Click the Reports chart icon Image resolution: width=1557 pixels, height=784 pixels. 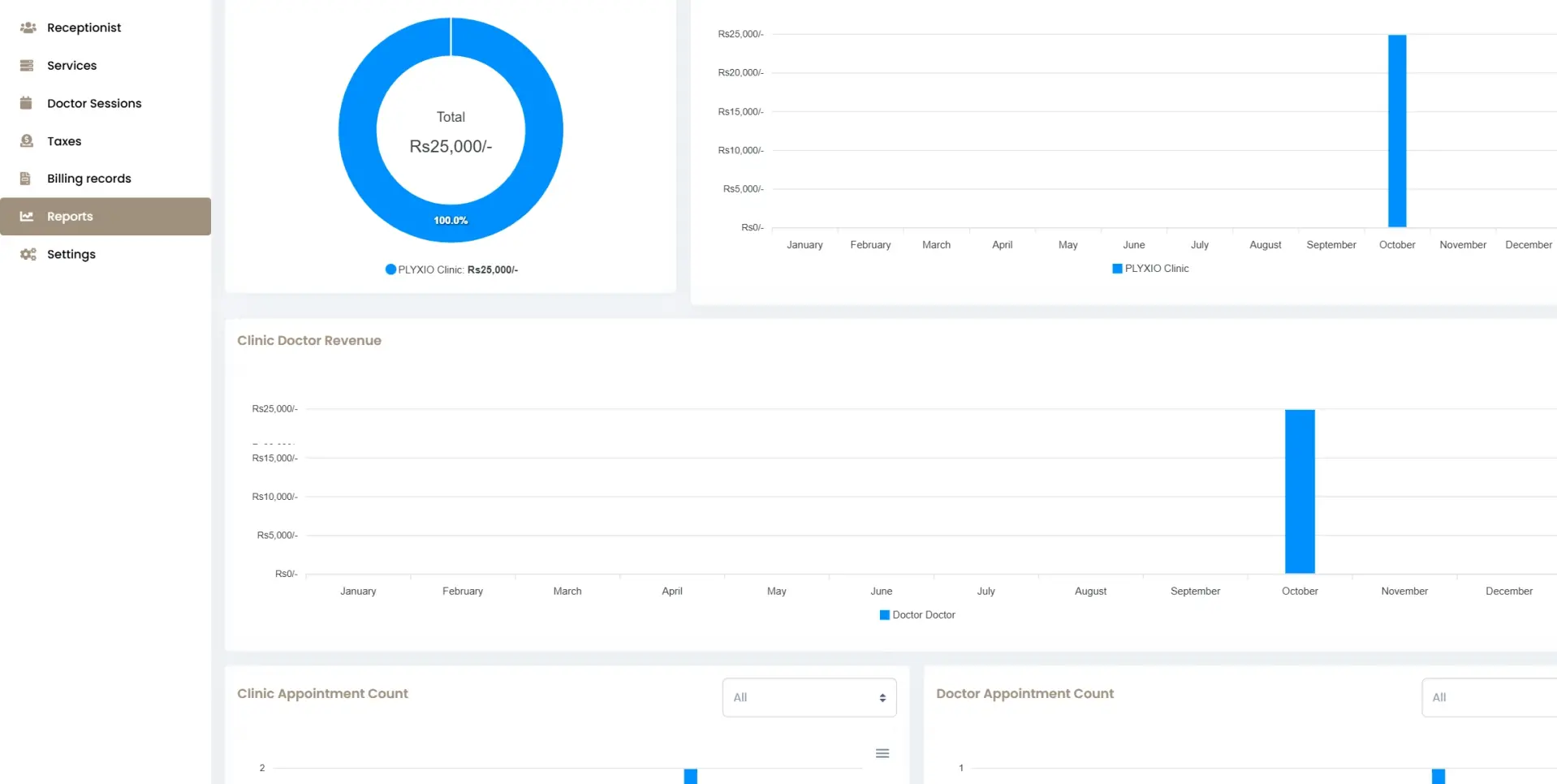[27, 217]
